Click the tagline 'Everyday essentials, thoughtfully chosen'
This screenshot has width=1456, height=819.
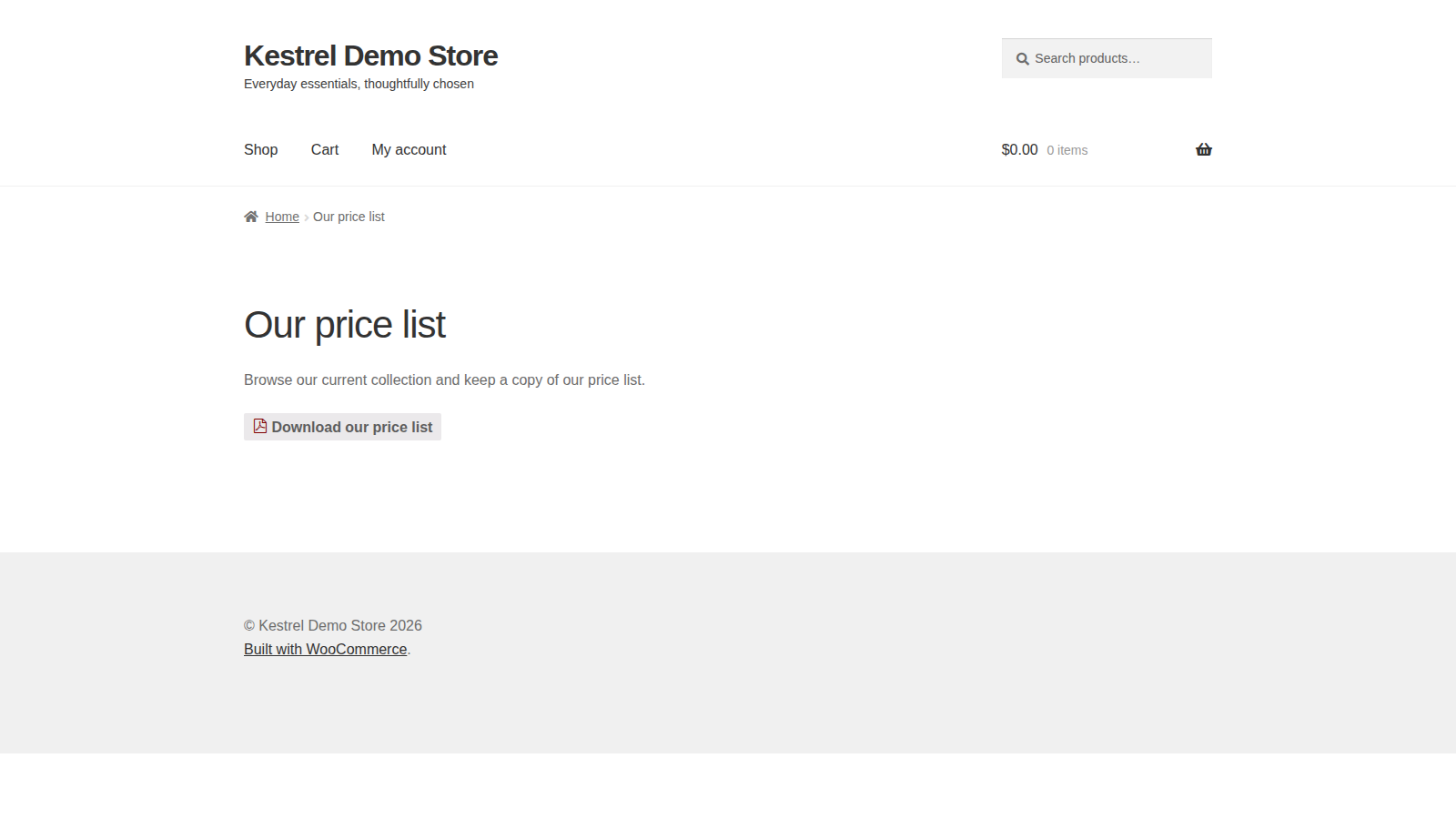pyautogui.click(x=359, y=84)
